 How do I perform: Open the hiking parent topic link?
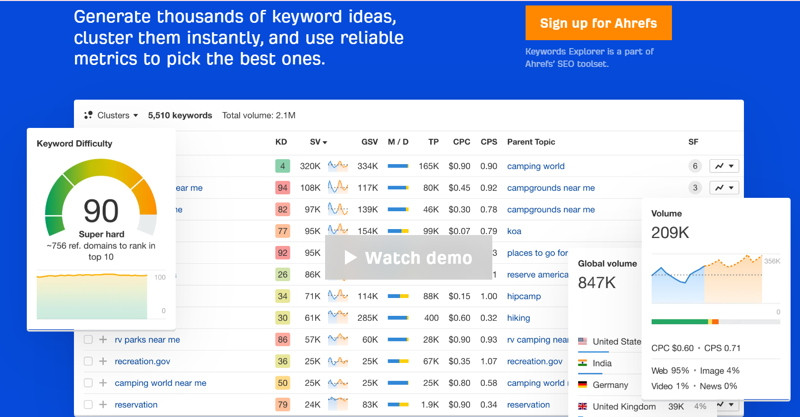[518, 318]
